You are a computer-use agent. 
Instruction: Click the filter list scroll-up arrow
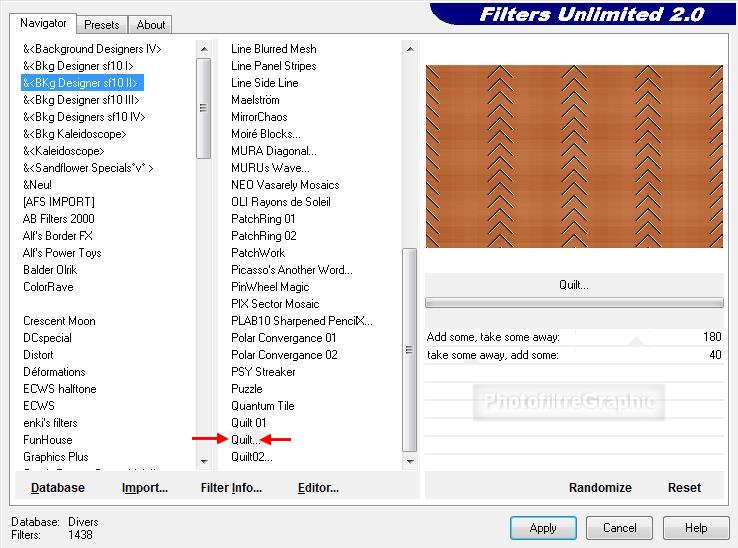click(x=409, y=48)
